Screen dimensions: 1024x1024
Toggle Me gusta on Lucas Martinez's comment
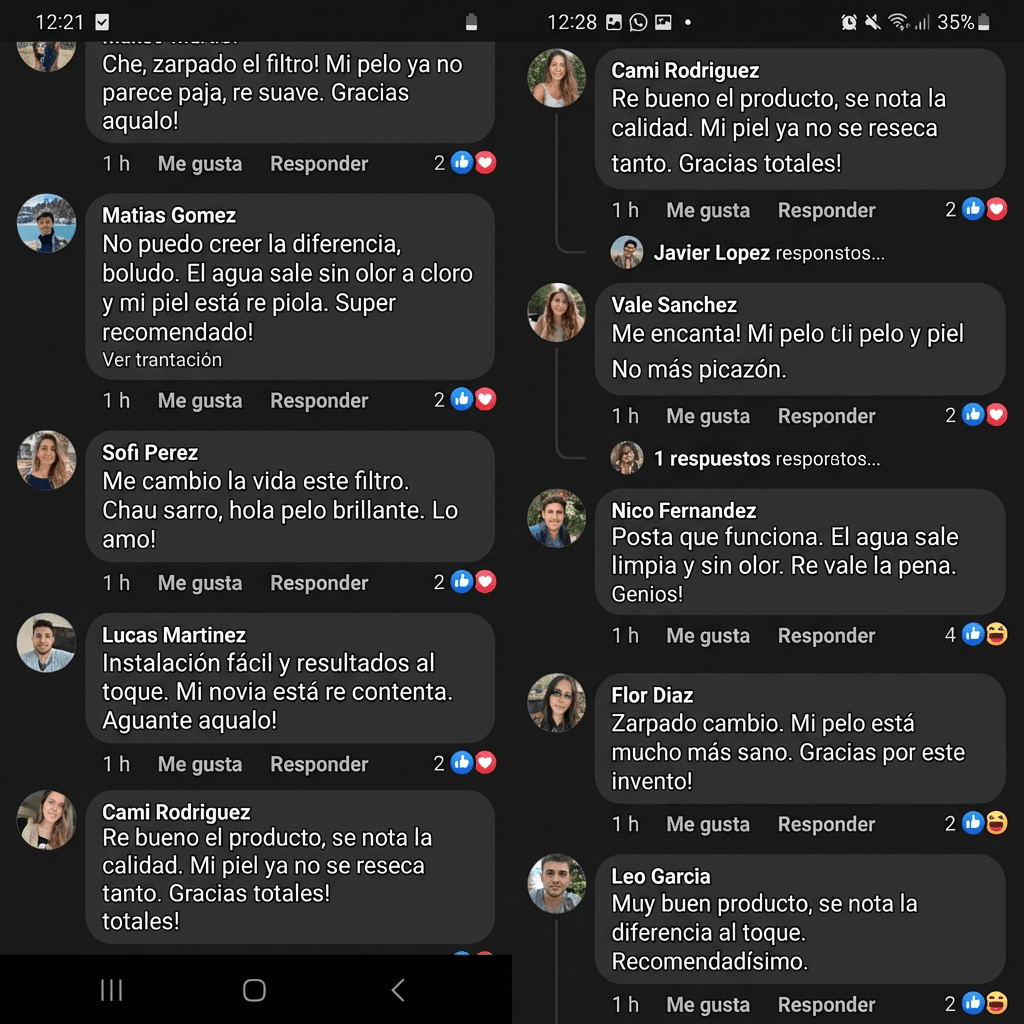point(200,763)
